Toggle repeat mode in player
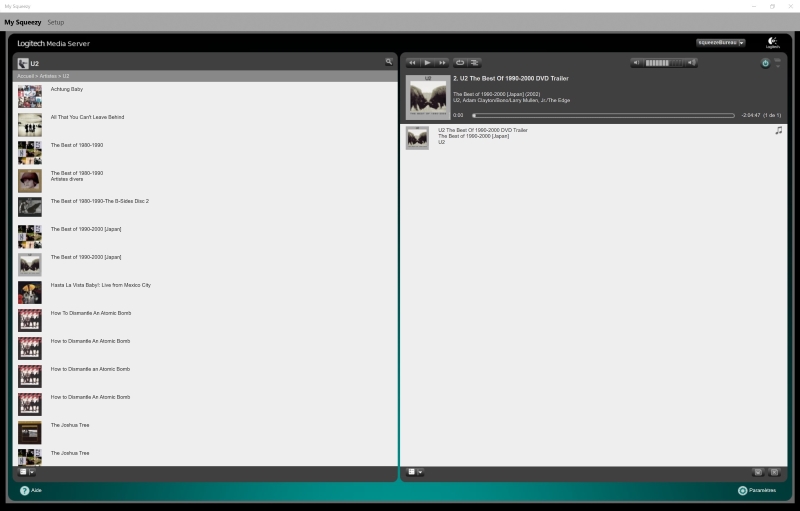This screenshot has width=800, height=511. [x=461, y=63]
